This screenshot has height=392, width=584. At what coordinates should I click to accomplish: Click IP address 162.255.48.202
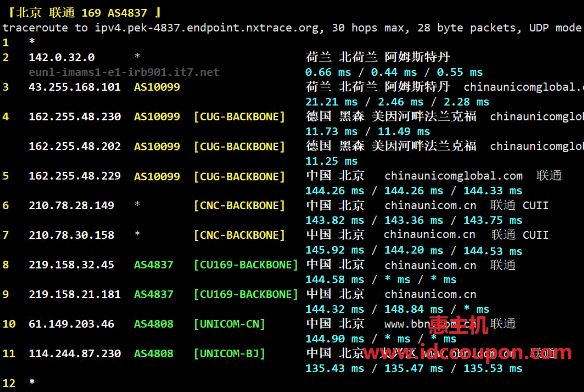click(x=74, y=146)
